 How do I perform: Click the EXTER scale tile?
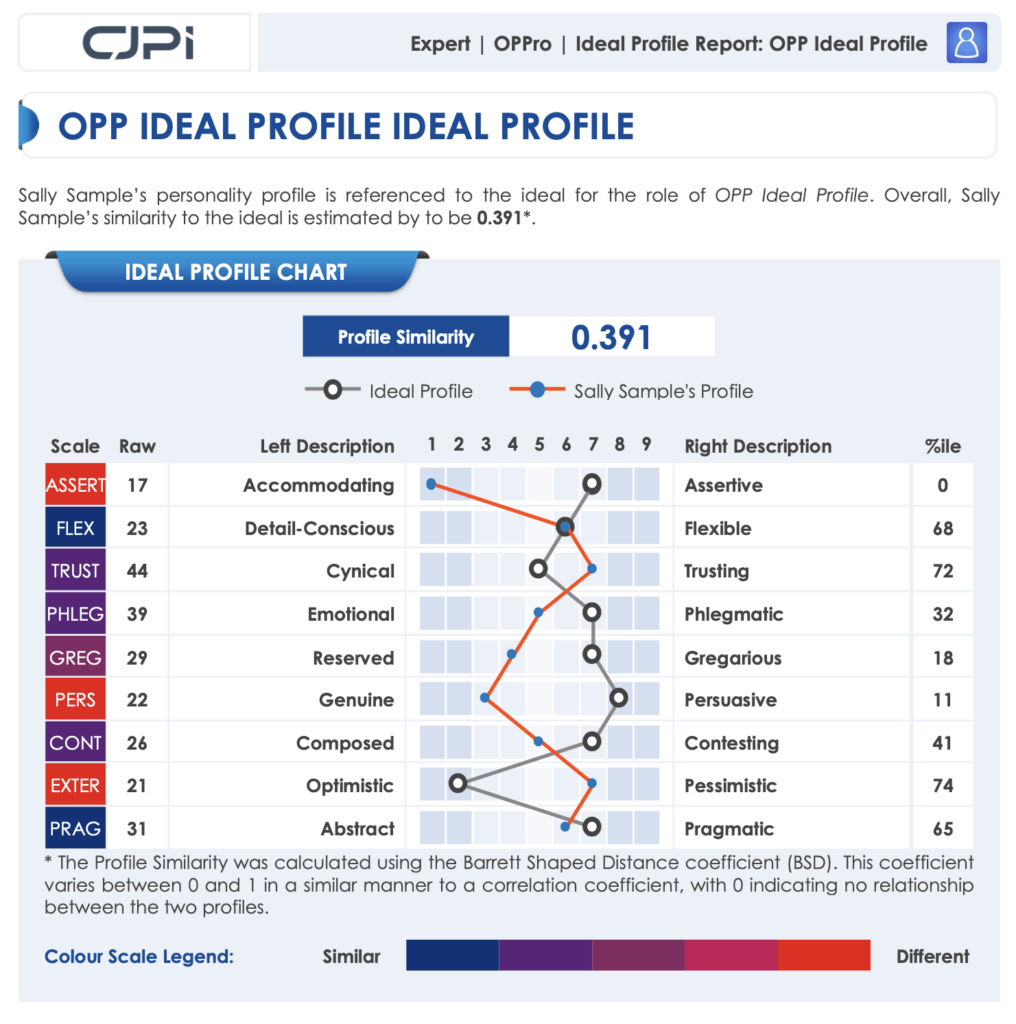[x=75, y=785]
